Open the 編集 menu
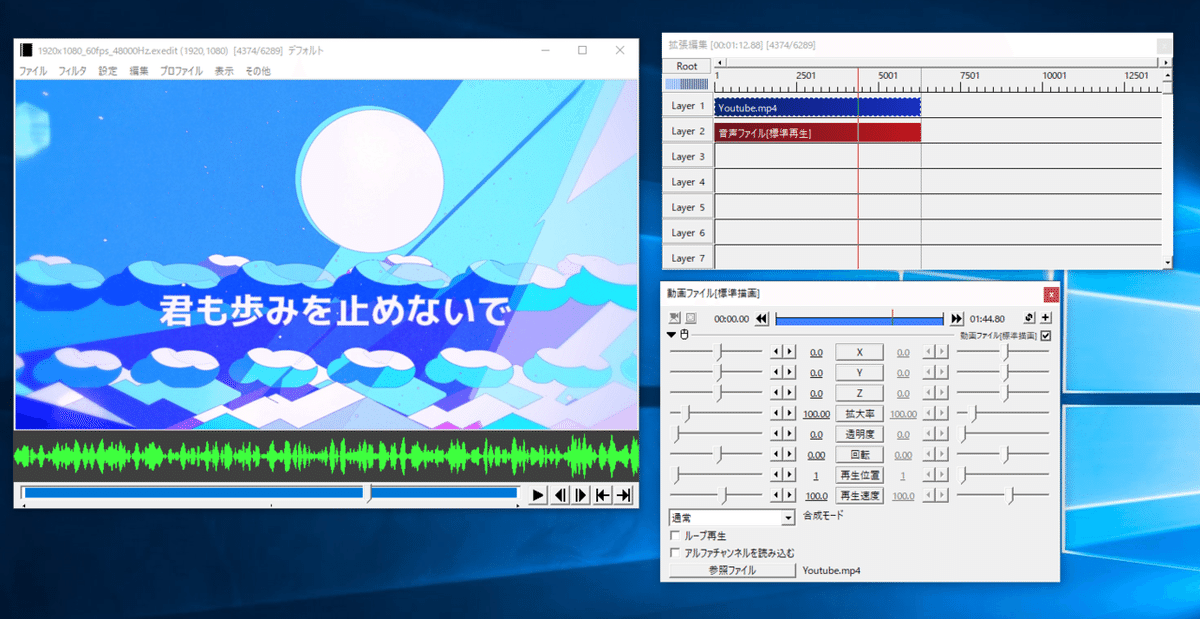Image resolution: width=1200 pixels, height=619 pixels. coord(139,71)
